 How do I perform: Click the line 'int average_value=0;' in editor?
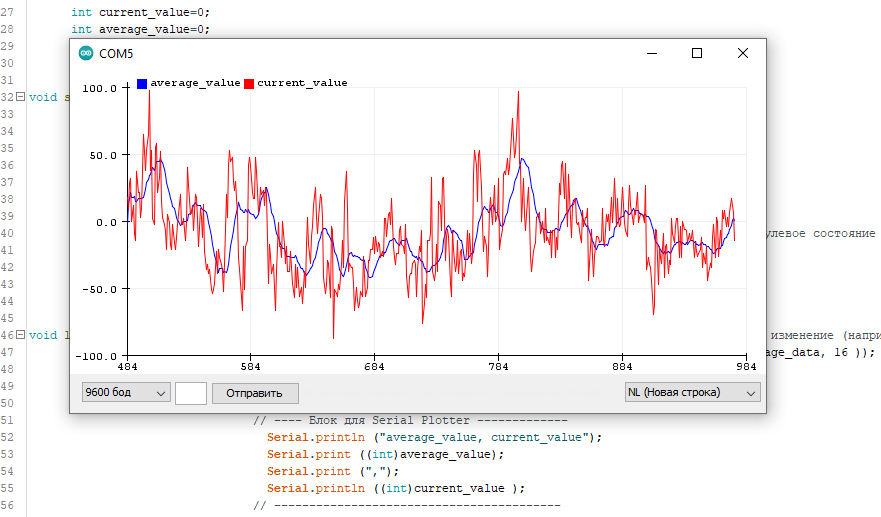140,29
